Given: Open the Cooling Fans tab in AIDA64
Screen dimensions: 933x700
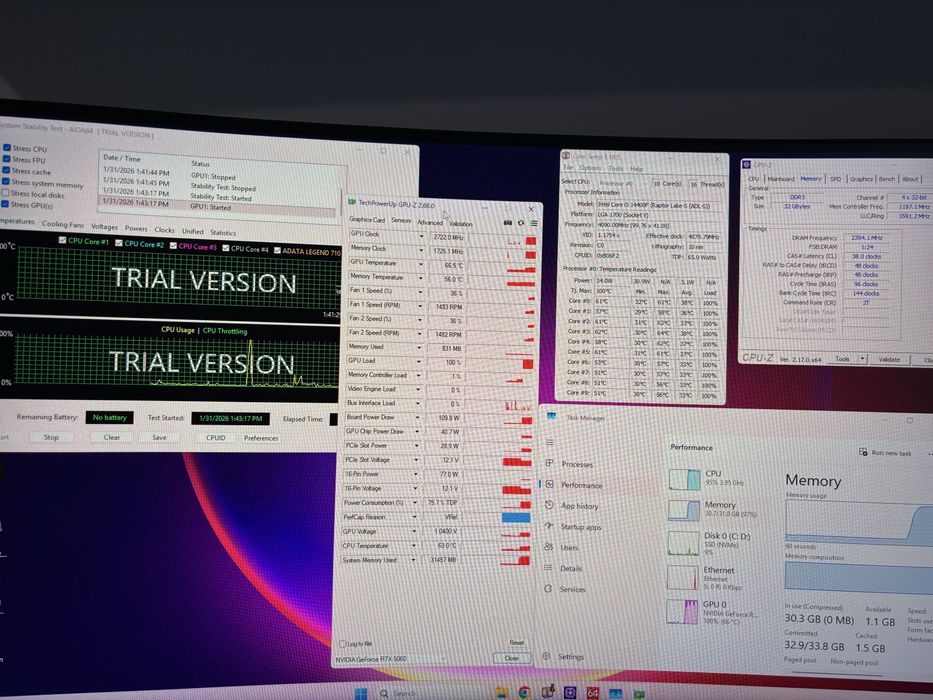Looking at the screenshot, I should tap(63, 224).
